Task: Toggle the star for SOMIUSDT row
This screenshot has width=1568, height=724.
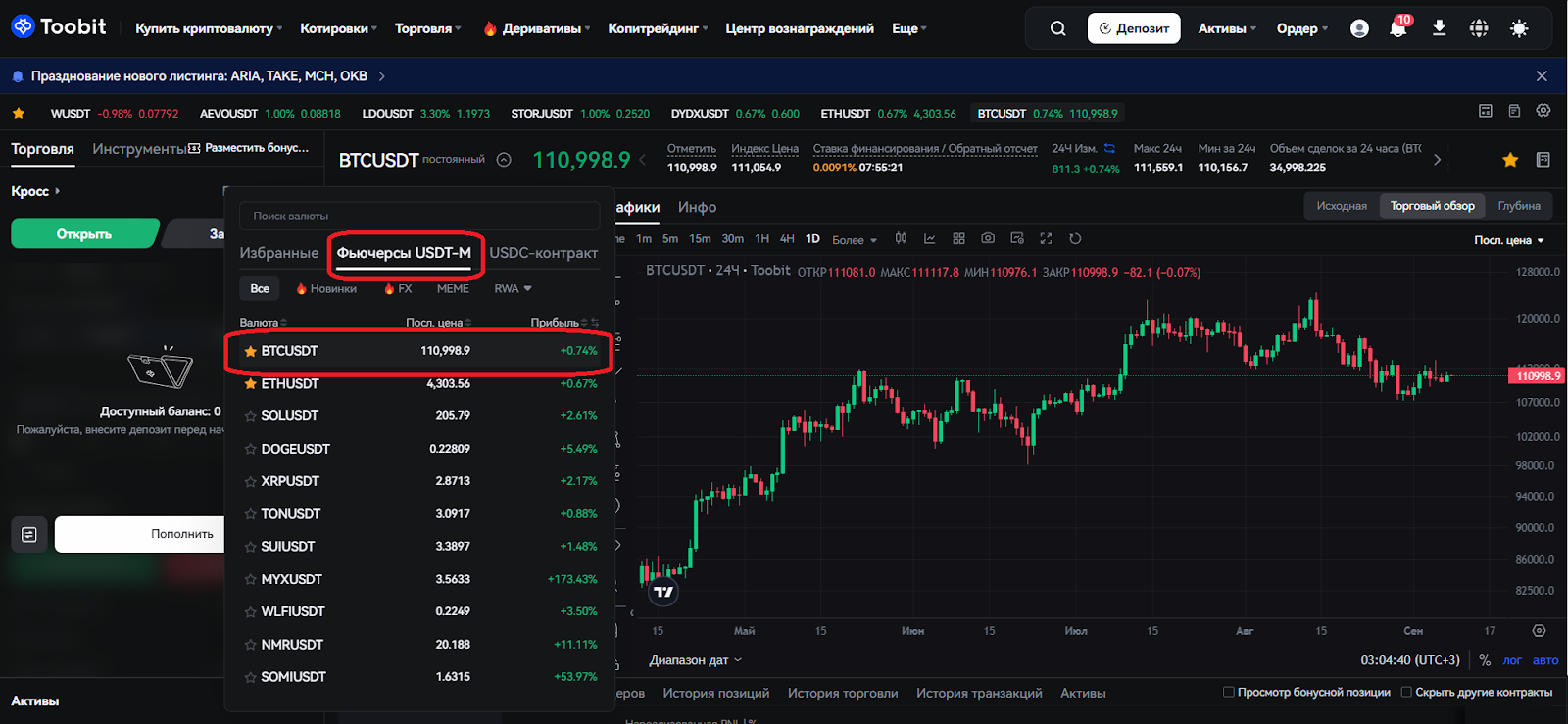Action: click(250, 677)
